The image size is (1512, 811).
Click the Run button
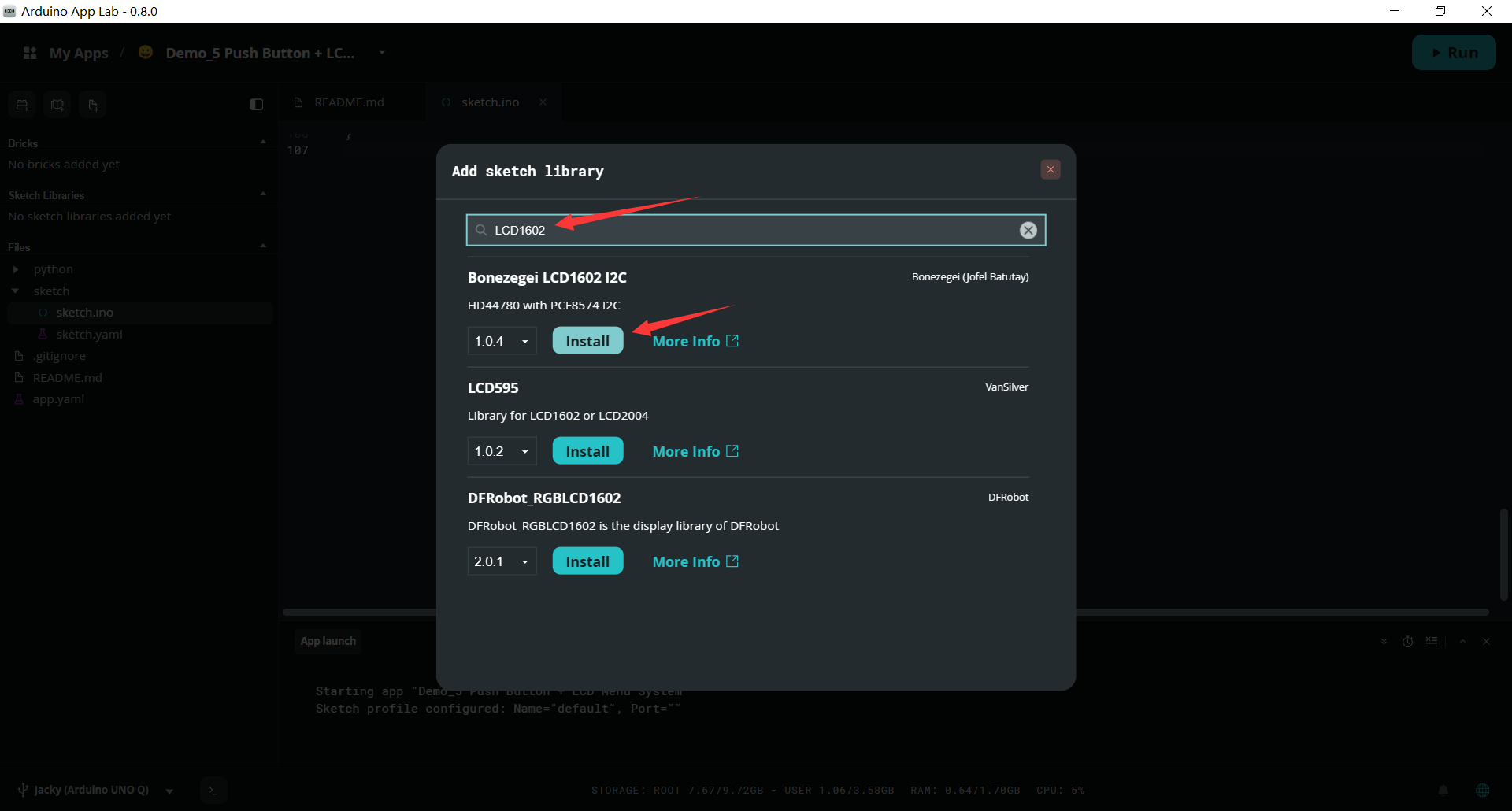pyautogui.click(x=1454, y=53)
